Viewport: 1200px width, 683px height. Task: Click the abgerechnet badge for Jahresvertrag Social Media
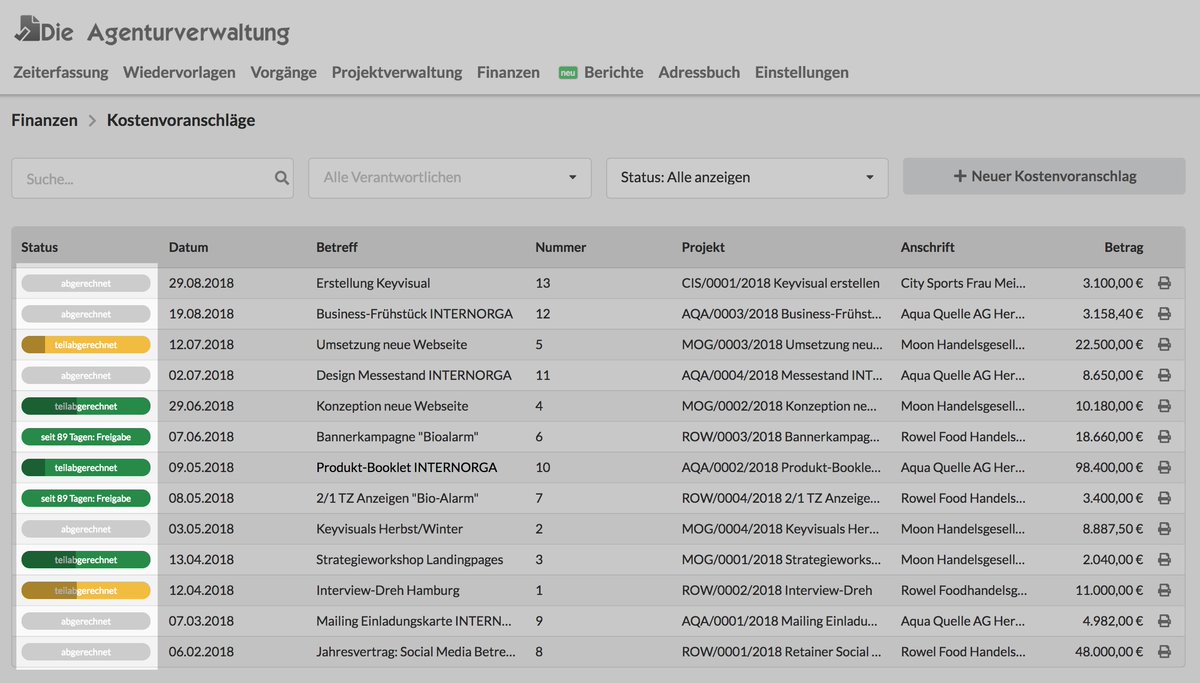coord(86,652)
